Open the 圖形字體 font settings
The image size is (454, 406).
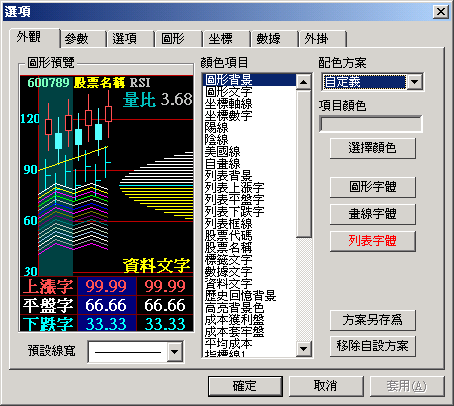[373, 187]
